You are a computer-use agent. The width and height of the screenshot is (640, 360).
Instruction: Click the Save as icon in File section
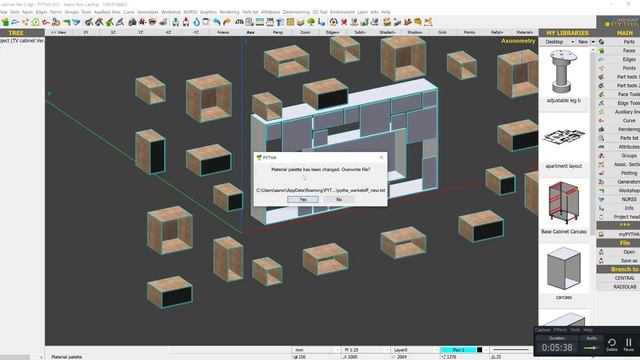pyautogui.click(x=601, y=260)
